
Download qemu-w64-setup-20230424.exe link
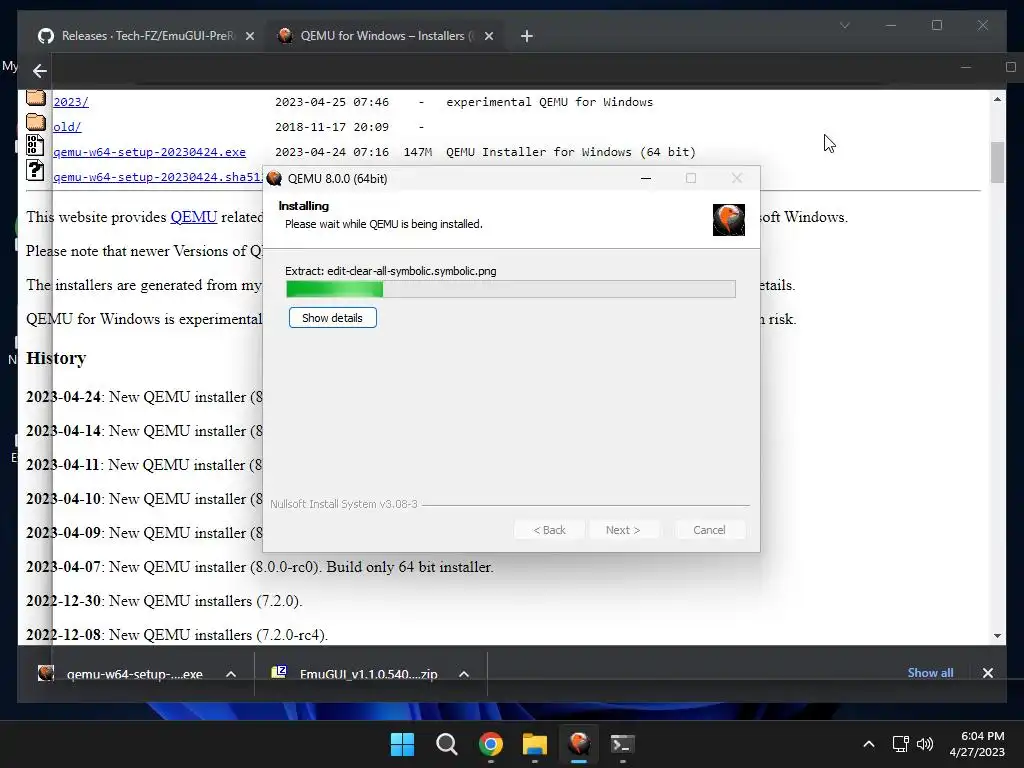click(149, 152)
